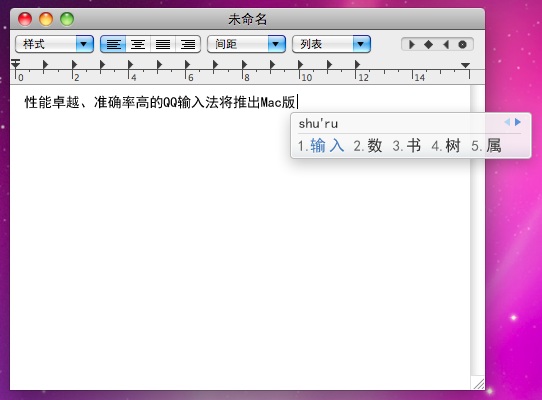The image size is (542, 400).
Task: Click the tab stop marker at ruler 6
Action: click(x=187, y=65)
